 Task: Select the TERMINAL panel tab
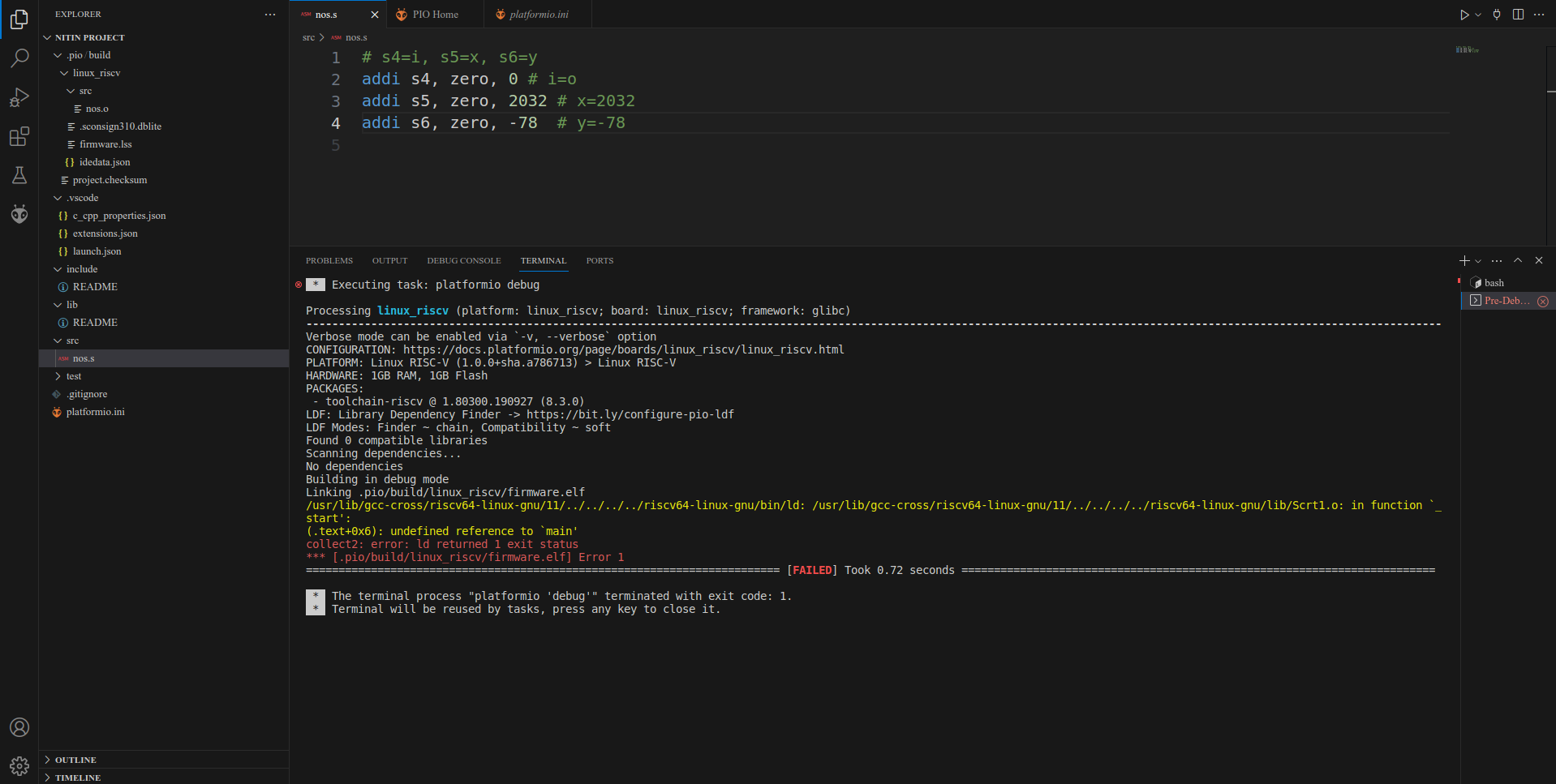544,260
